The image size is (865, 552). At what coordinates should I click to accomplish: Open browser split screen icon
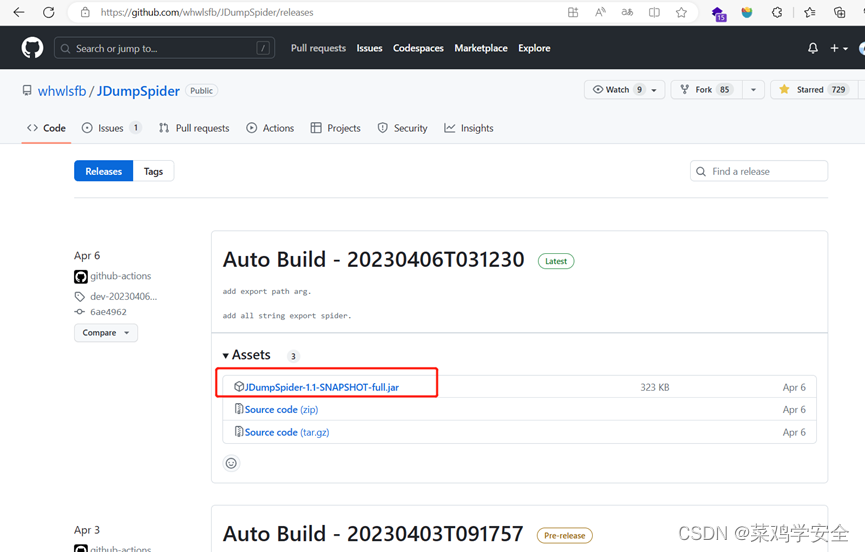click(654, 12)
